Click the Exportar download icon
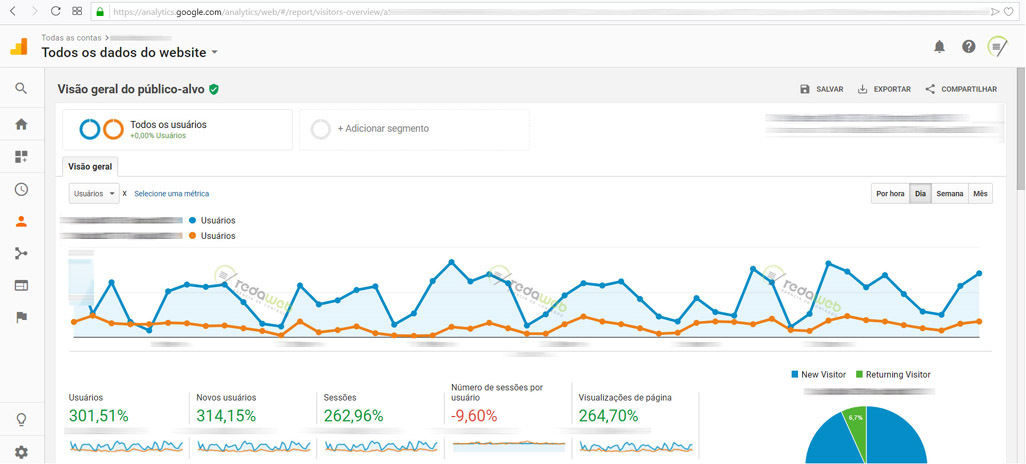The image size is (1026, 464). tap(862, 89)
